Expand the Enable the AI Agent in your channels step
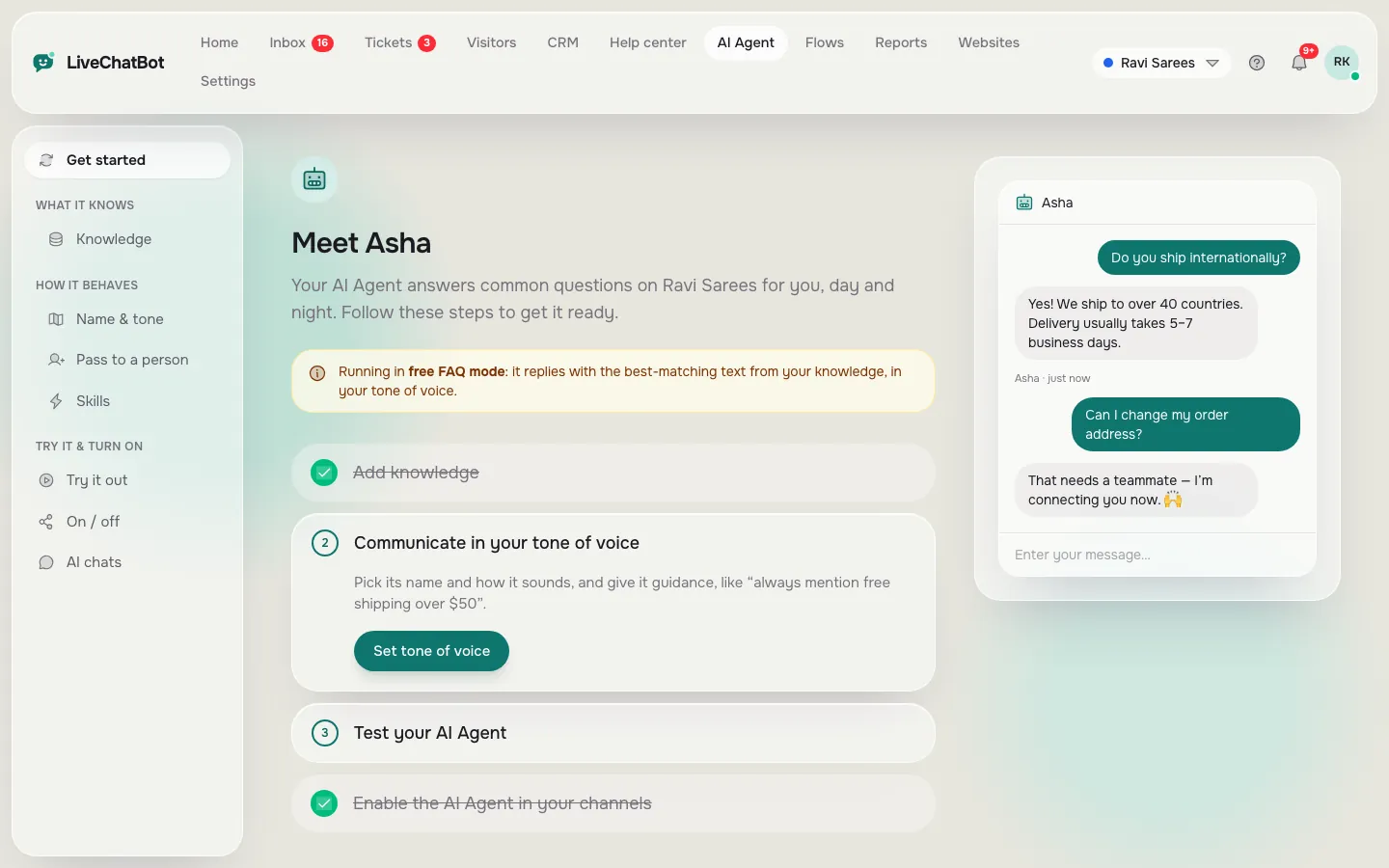This screenshot has height=868, width=1389. click(613, 803)
